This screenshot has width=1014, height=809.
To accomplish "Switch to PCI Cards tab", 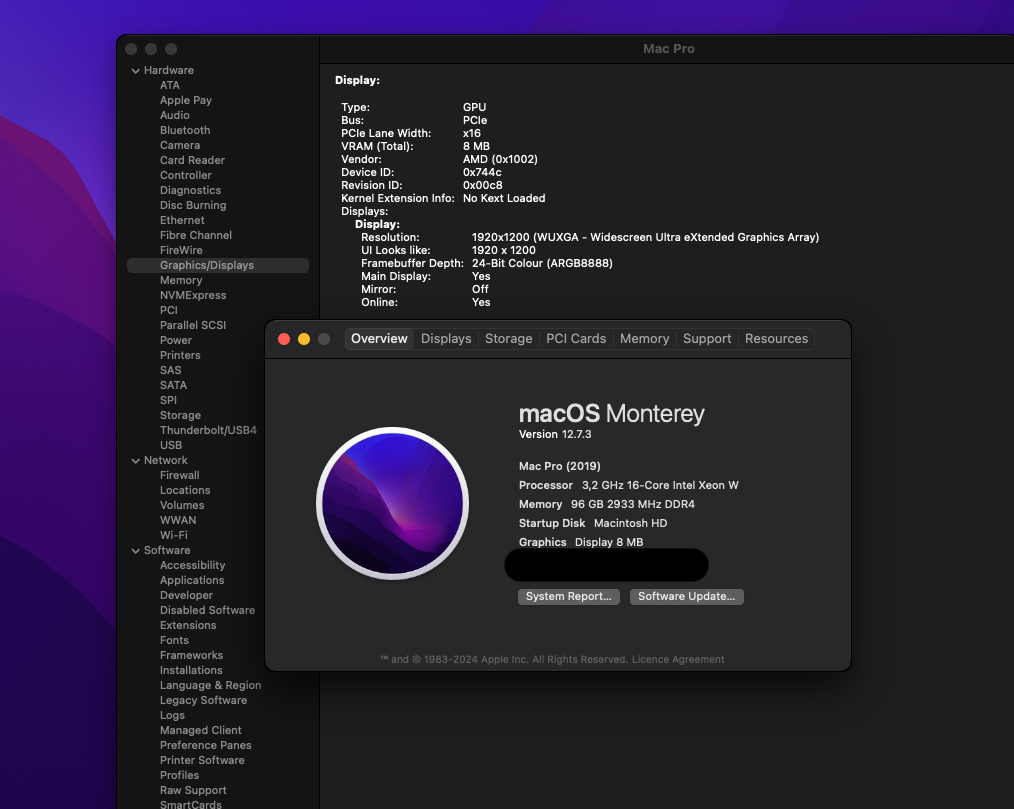I will [x=576, y=339].
